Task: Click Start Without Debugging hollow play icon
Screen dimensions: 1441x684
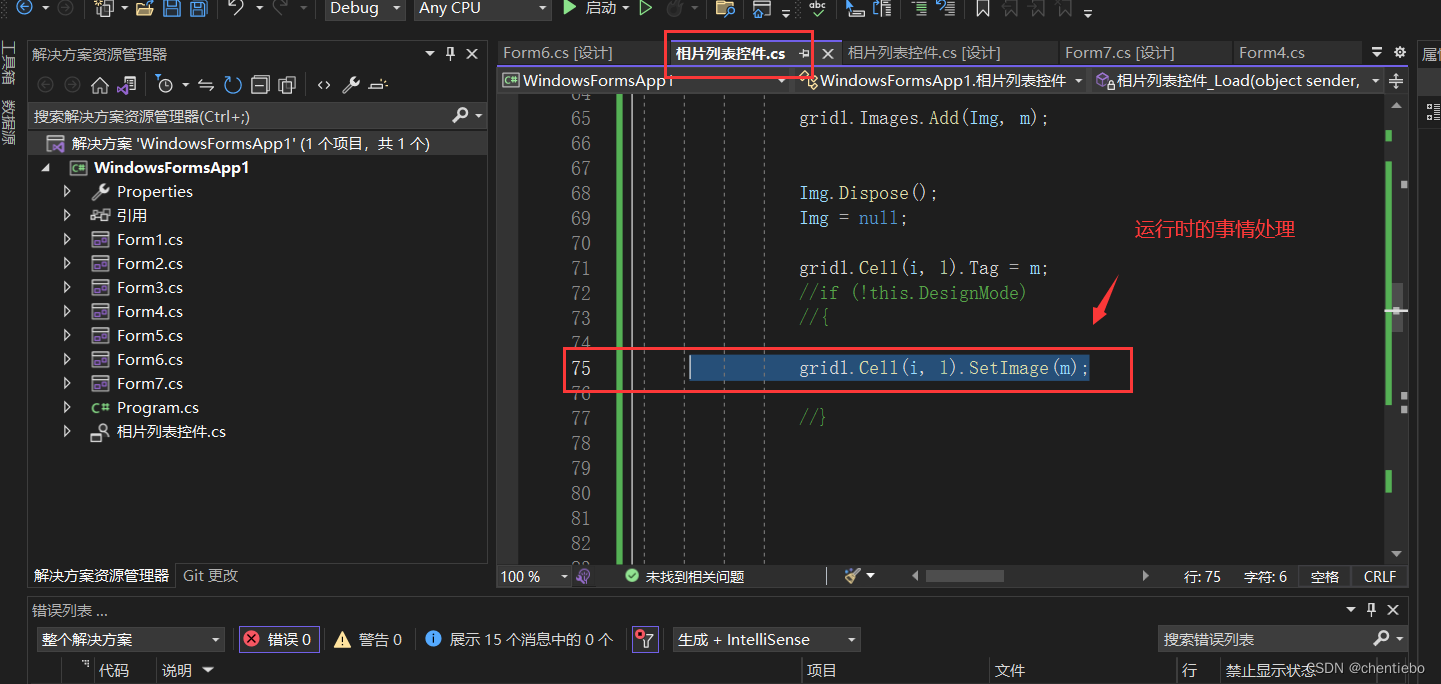Action: [x=646, y=8]
